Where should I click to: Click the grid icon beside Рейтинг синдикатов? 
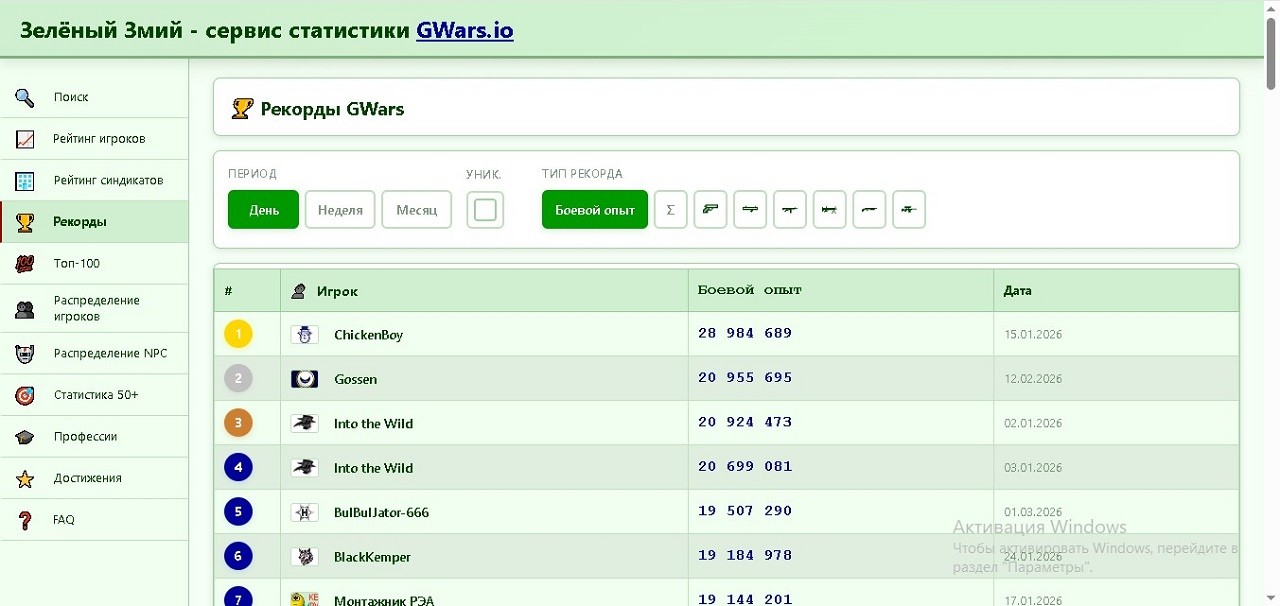click(25, 181)
